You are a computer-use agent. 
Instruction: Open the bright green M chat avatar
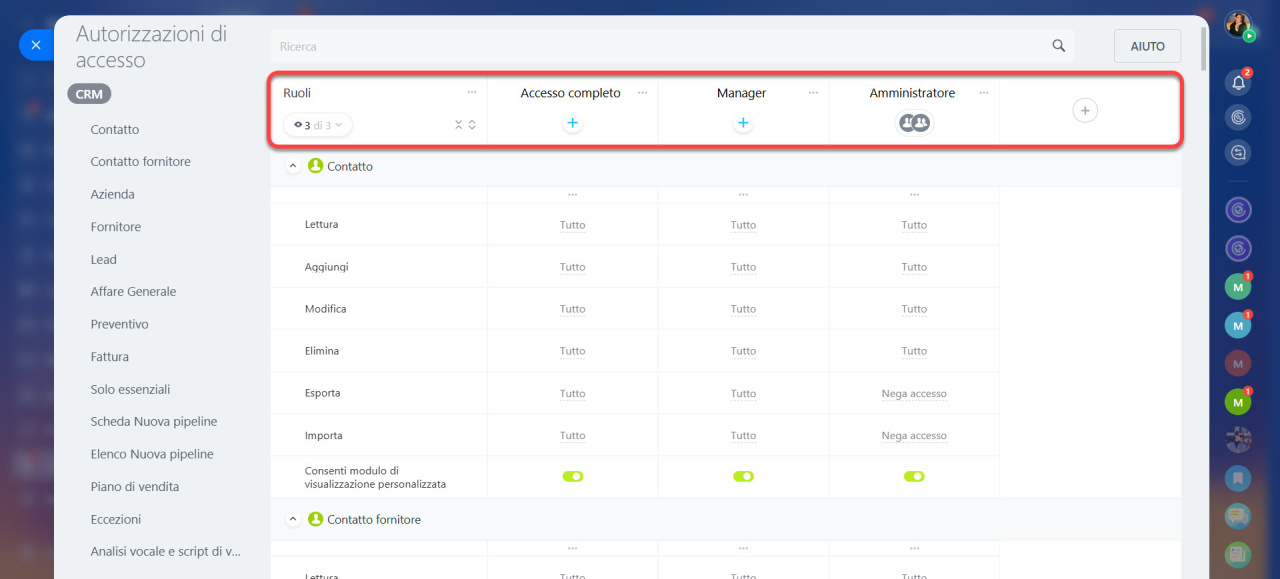pyautogui.click(x=1238, y=402)
